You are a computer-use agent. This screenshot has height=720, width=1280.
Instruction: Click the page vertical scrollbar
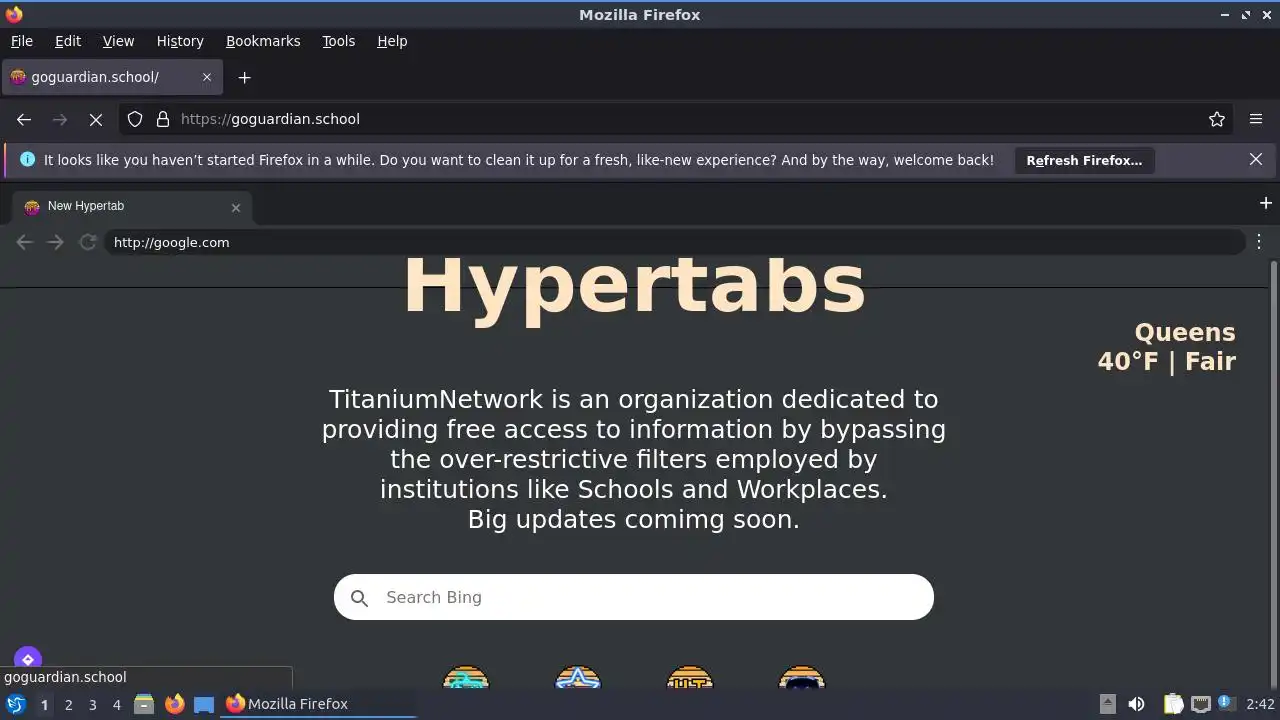[1273, 475]
